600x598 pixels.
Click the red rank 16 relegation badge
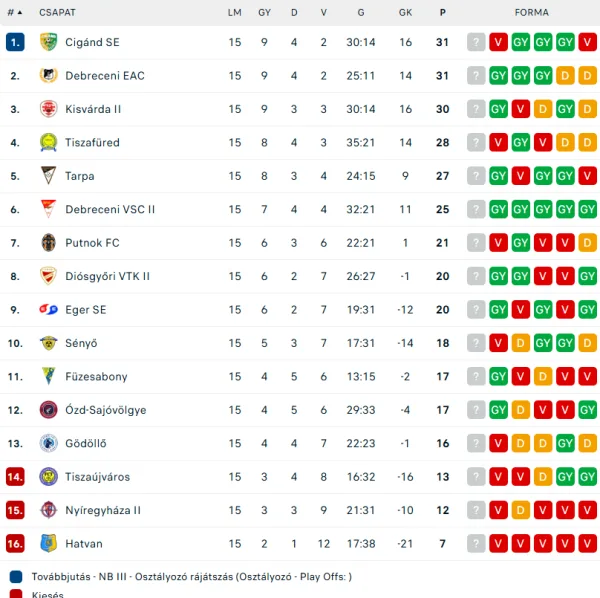[x=15, y=544]
